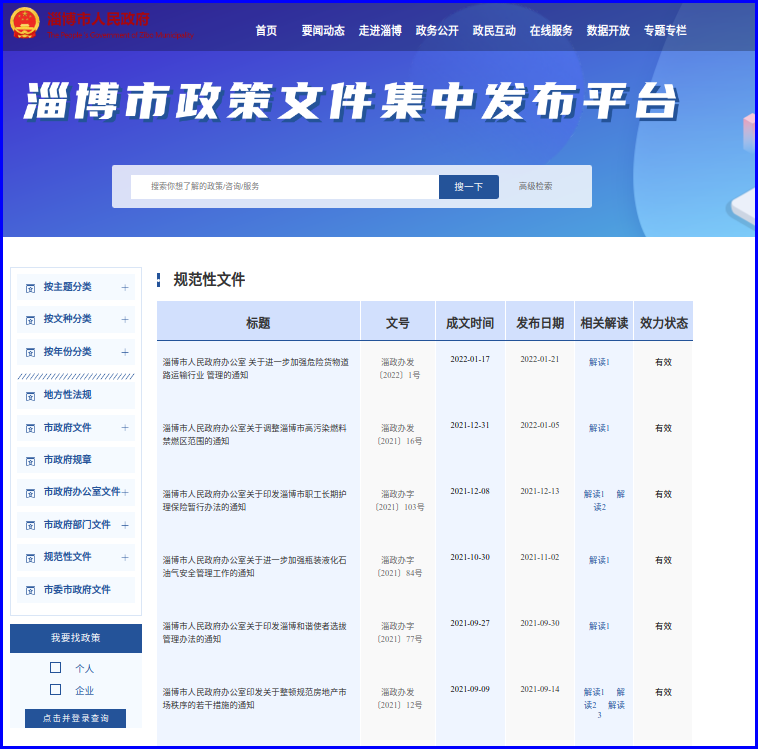760x751 pixels.
Task: Click the icon beside 市政府文件
Action: (x=30, y=428)
